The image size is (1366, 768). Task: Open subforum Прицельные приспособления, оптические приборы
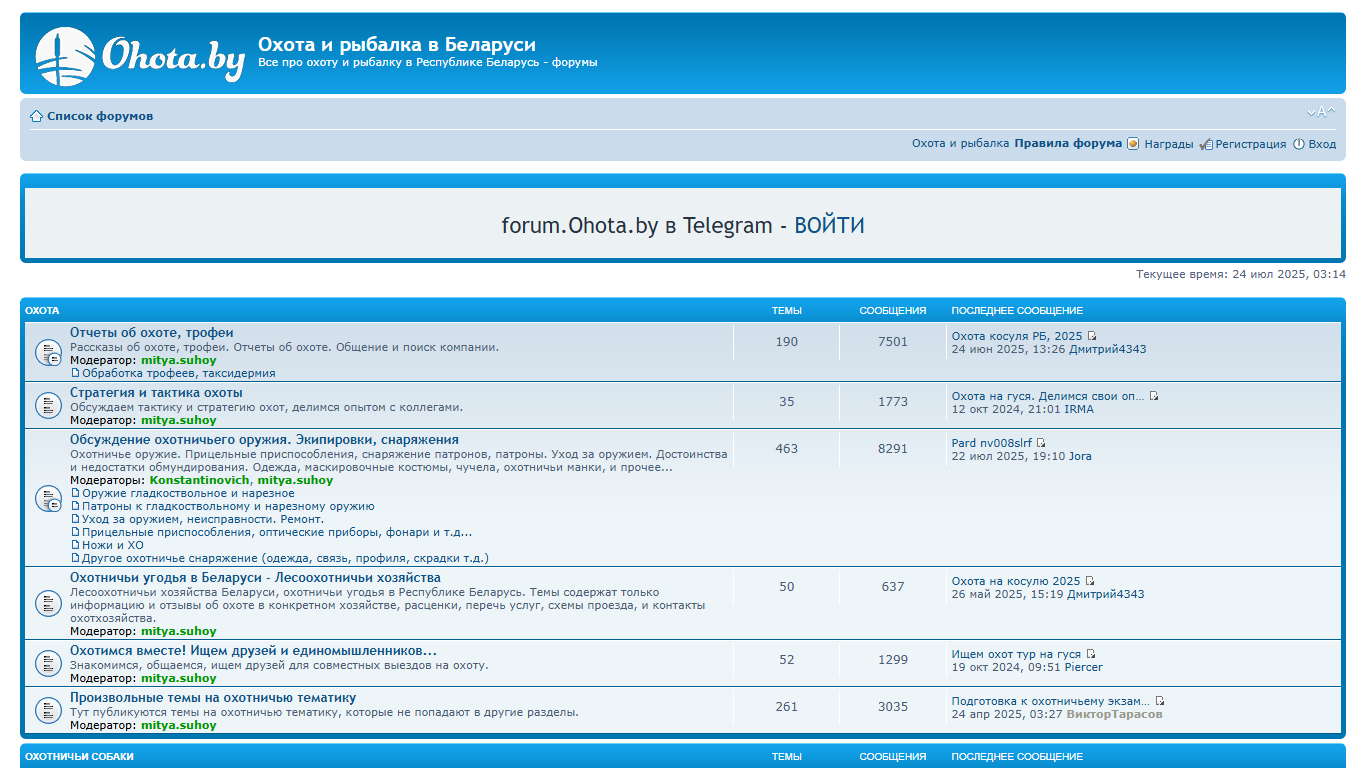click(x=277, y=532)
